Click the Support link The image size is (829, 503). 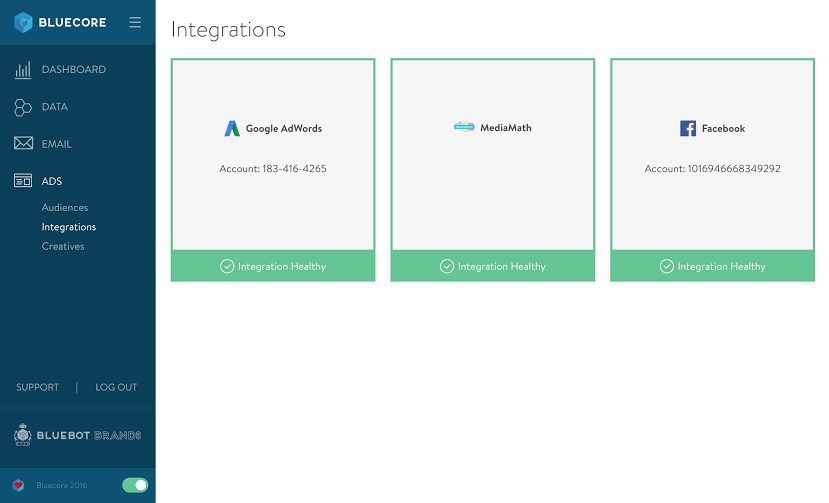pos(38,387)
